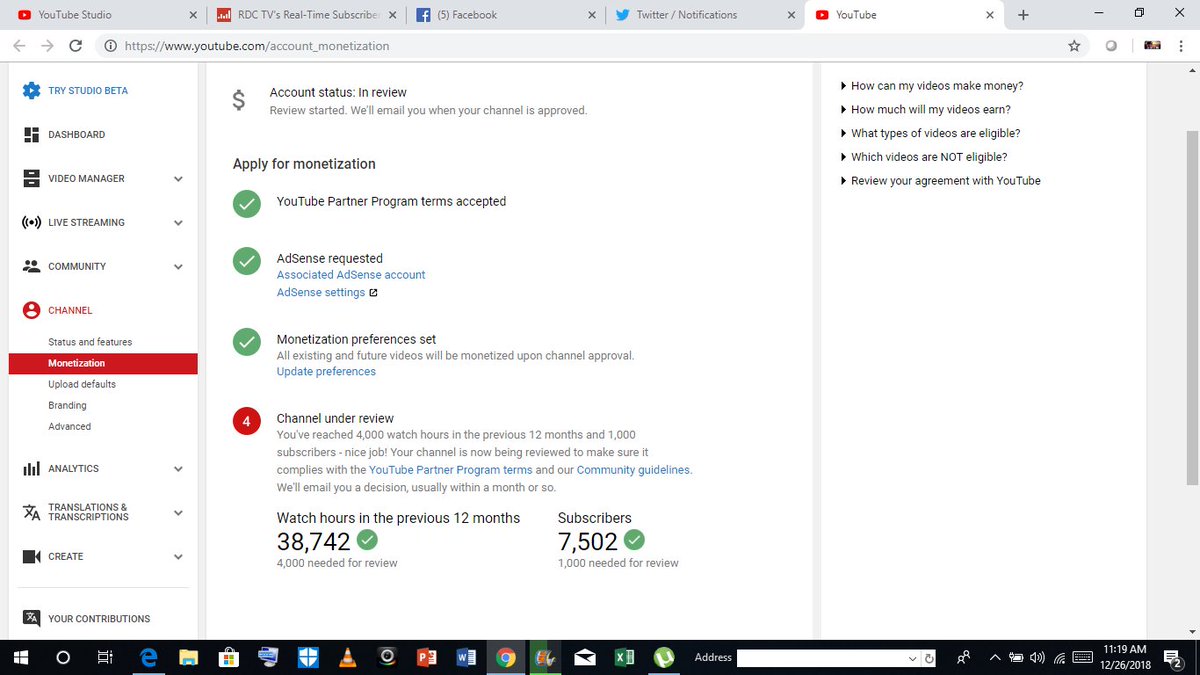
Task: Select the Your Contributions icon
Action: click(x=31, y=618)
